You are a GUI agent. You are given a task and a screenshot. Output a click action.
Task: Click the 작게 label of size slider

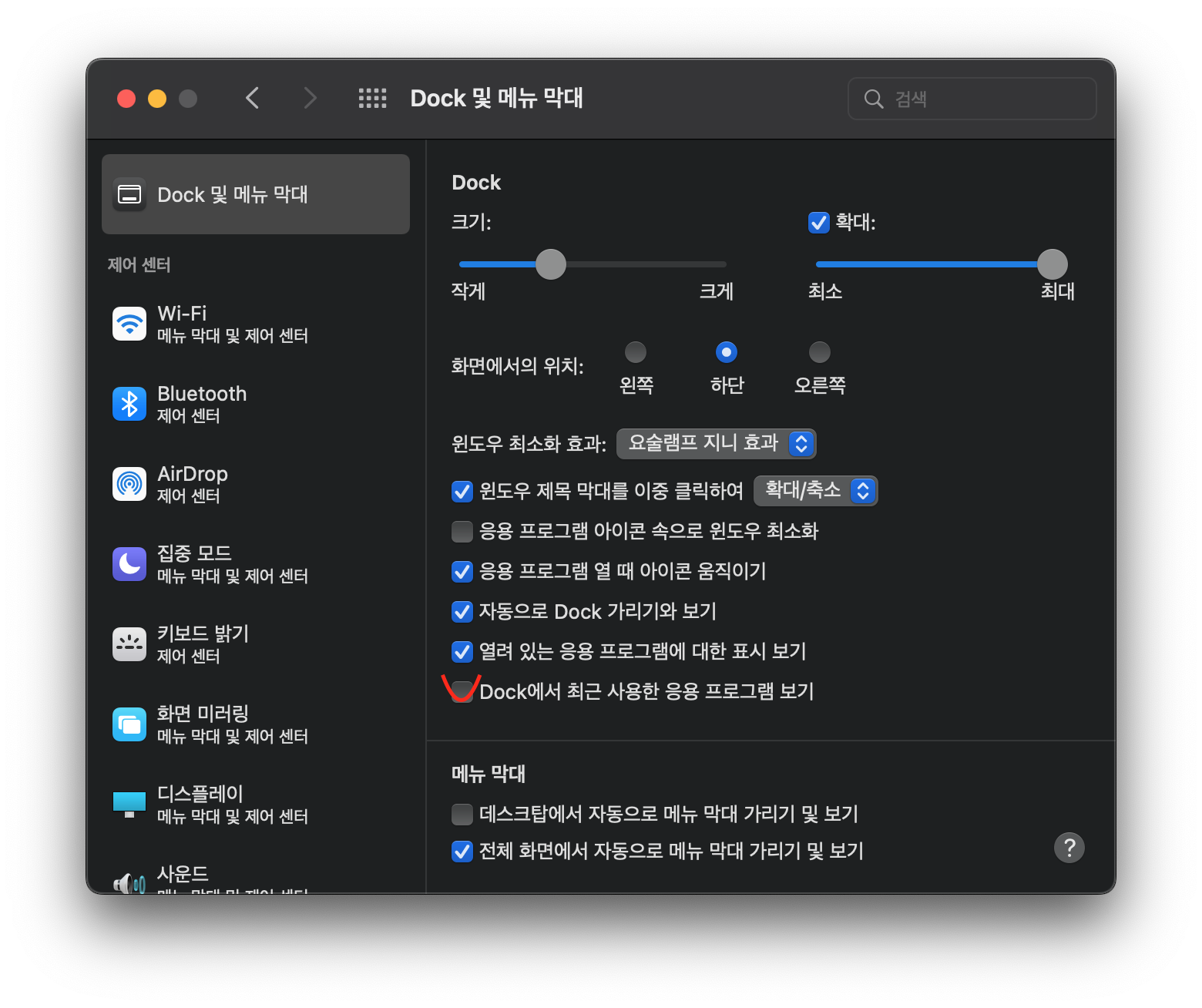point(468,291)
